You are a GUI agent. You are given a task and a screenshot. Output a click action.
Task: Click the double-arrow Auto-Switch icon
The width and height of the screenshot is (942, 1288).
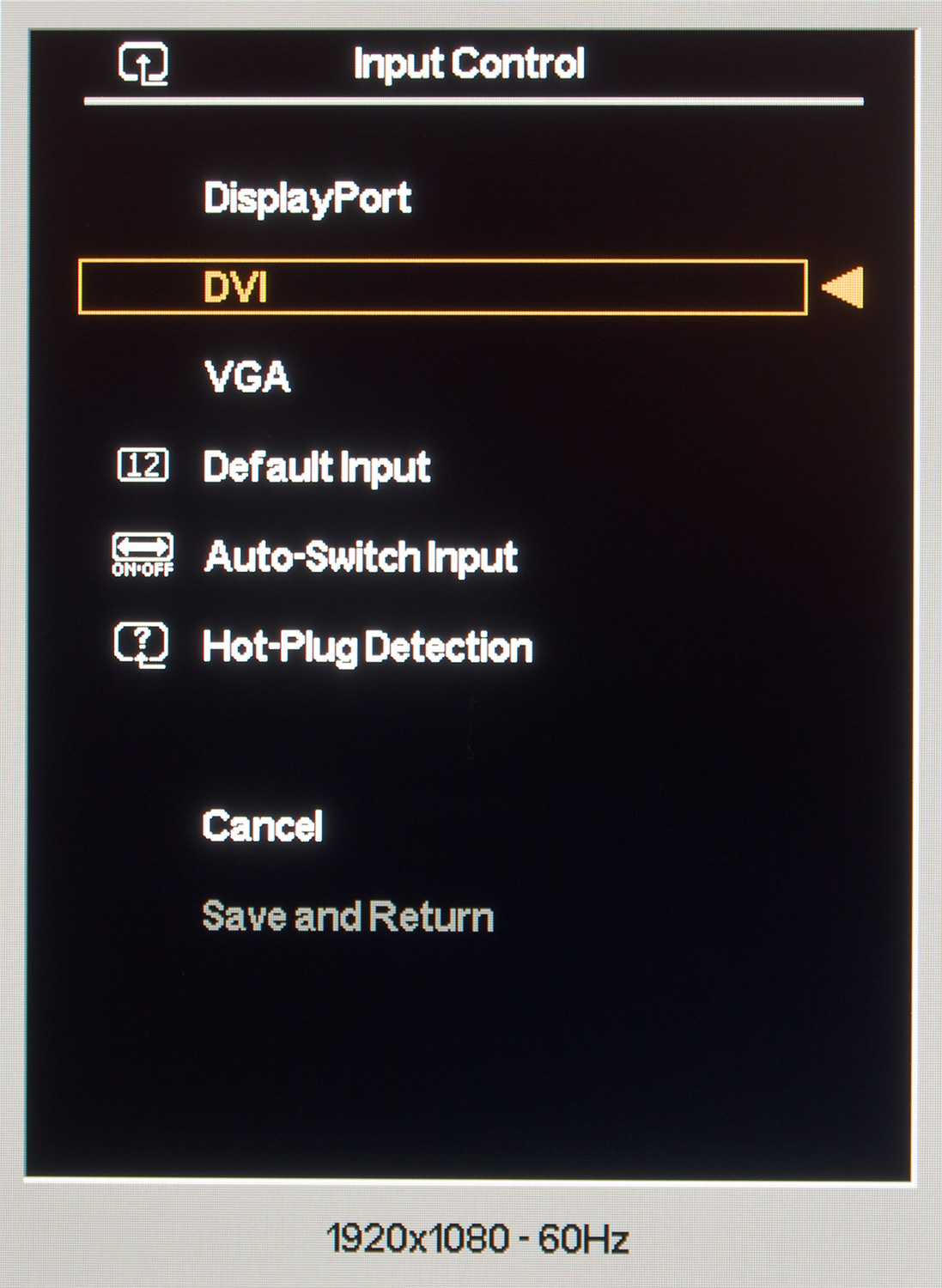[x=143, y=547]
